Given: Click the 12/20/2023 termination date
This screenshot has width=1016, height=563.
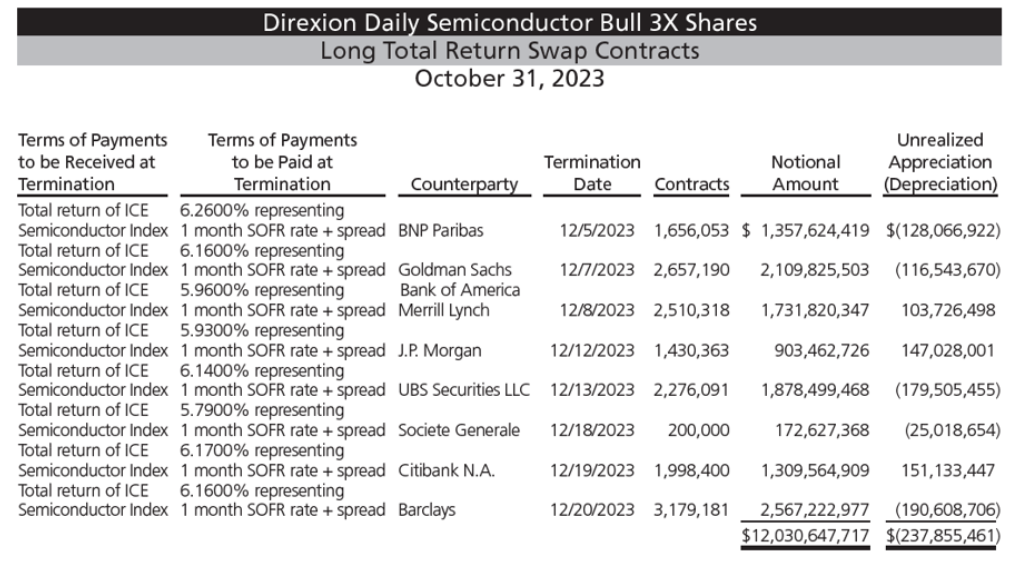Looking at the screenshot, I should click(x=592, y=510).
